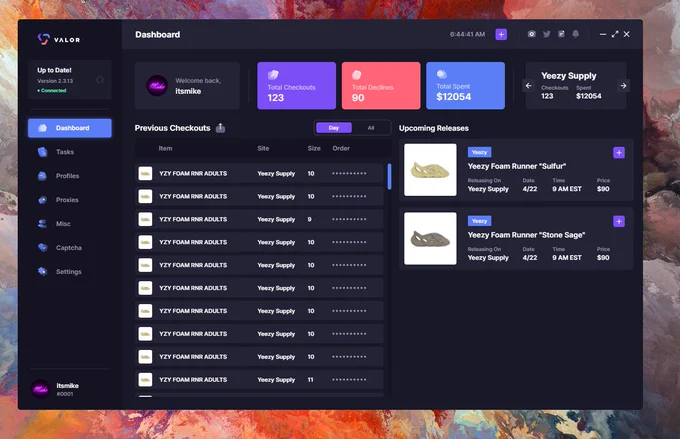Image resolution: width=680 pixels, height=439 pixels.
Task: Click the Valor logo icon
Action: tap(43, 39)
